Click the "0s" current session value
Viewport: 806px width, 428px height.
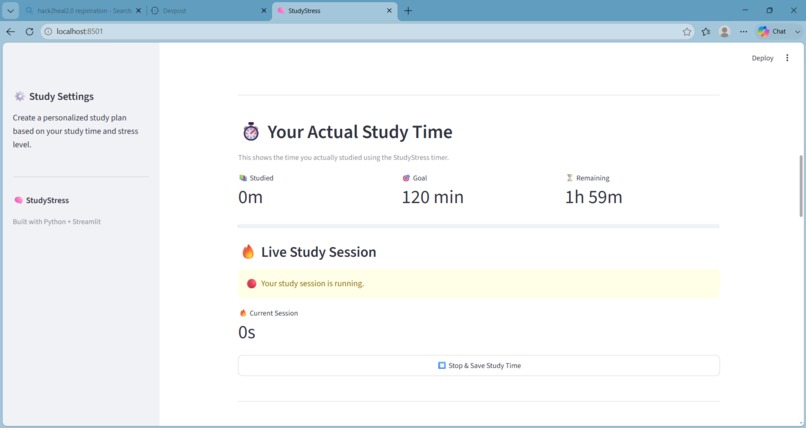pyautogui.click(x=247, y=332)
